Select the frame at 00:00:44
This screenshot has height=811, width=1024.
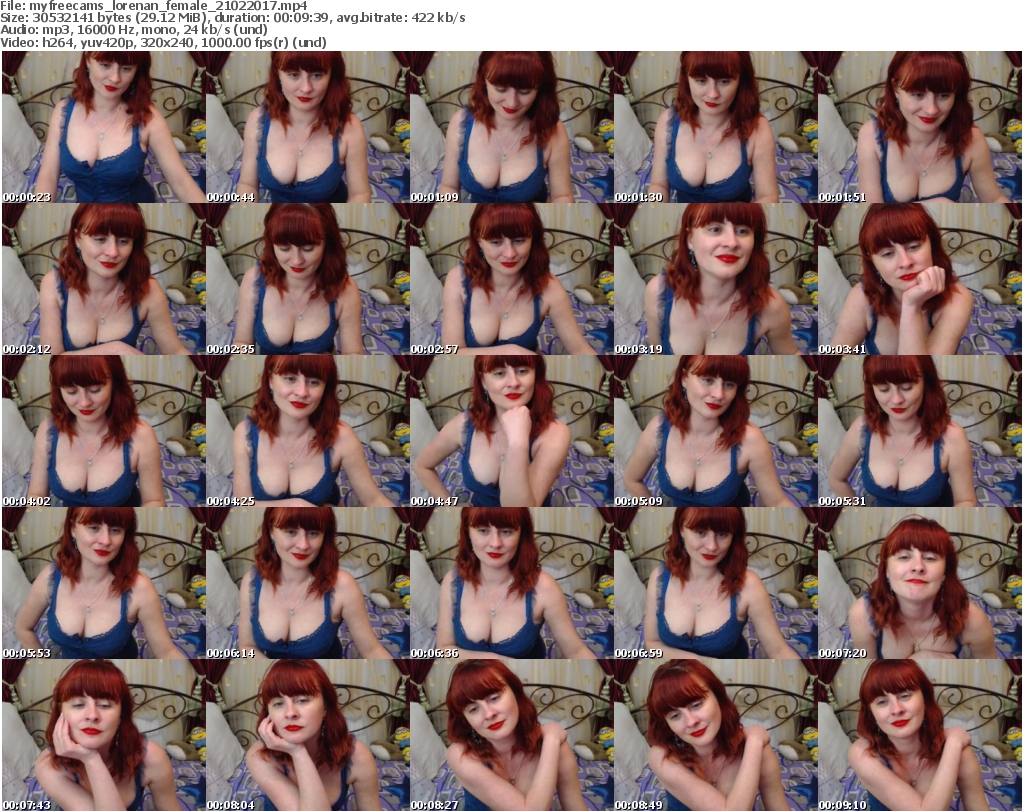coord(308,127)
